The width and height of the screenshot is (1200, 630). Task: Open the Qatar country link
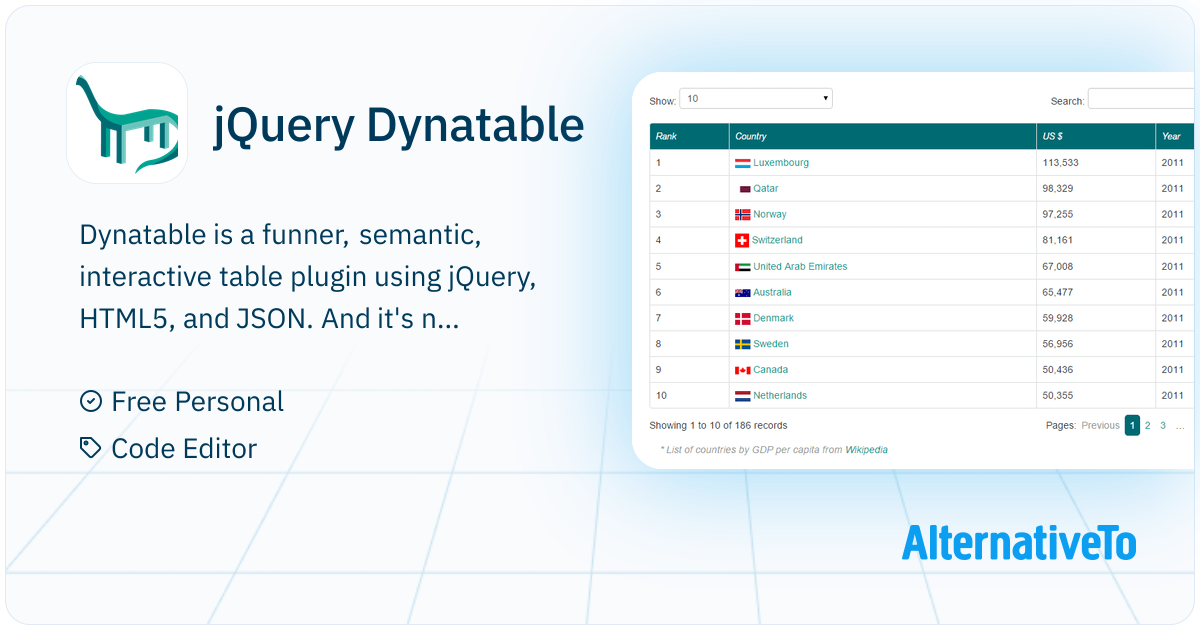pyautogui.click(x=766, y=189)
